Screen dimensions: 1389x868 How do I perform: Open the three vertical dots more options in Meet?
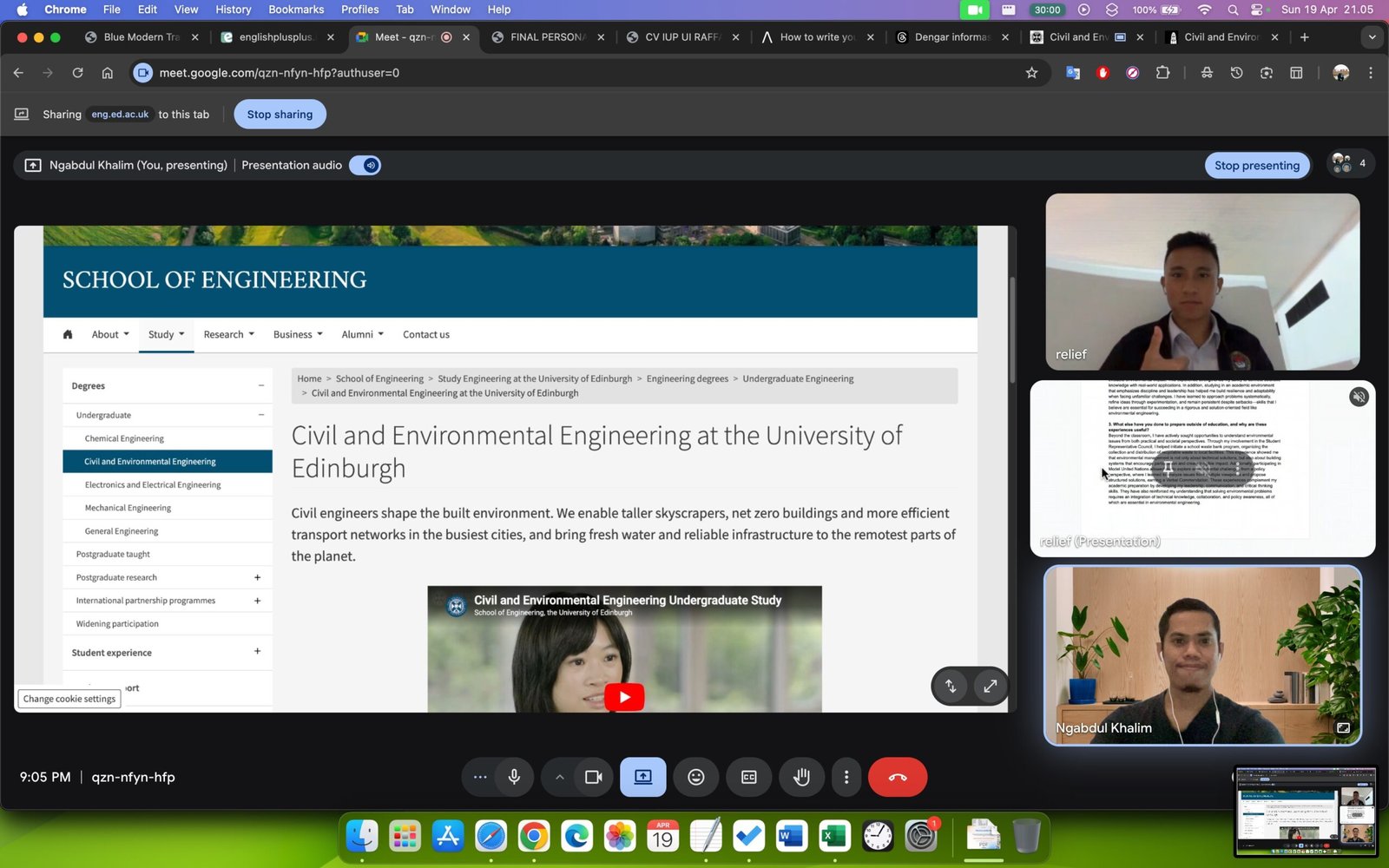point(846,777)
